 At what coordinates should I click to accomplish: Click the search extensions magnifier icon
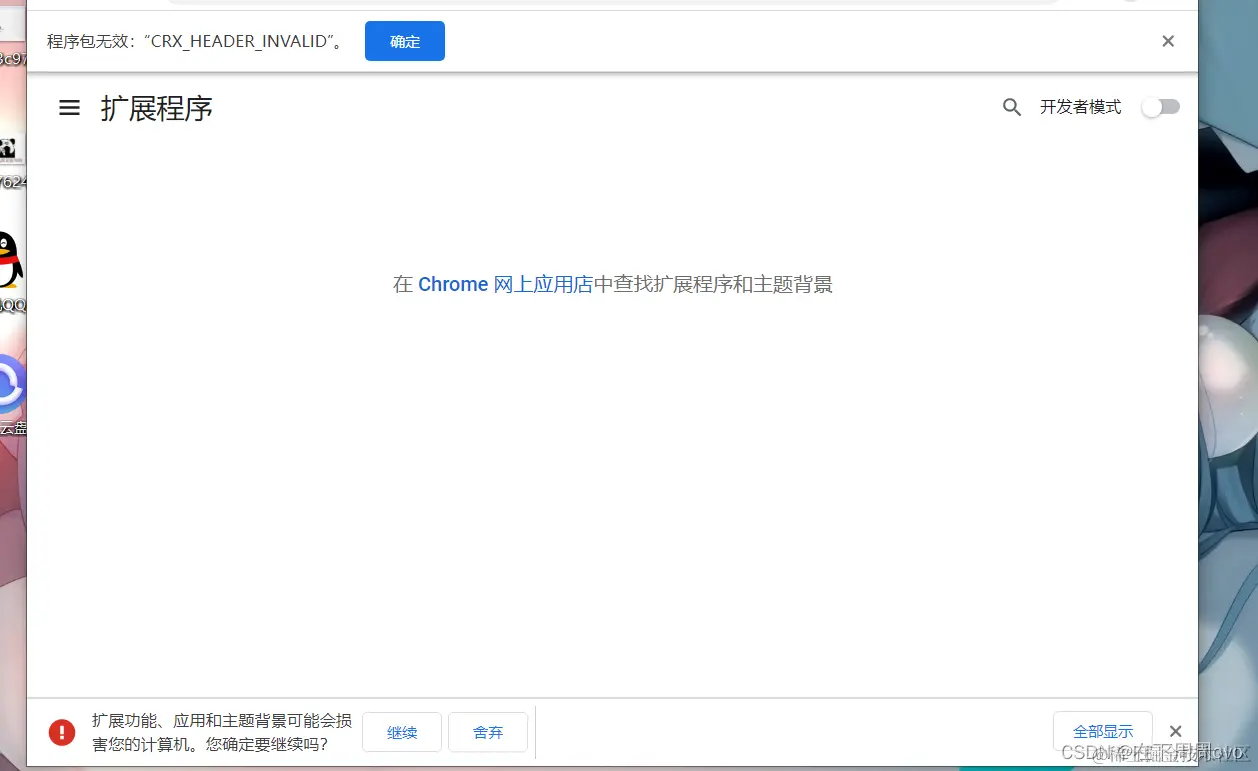1012,107
